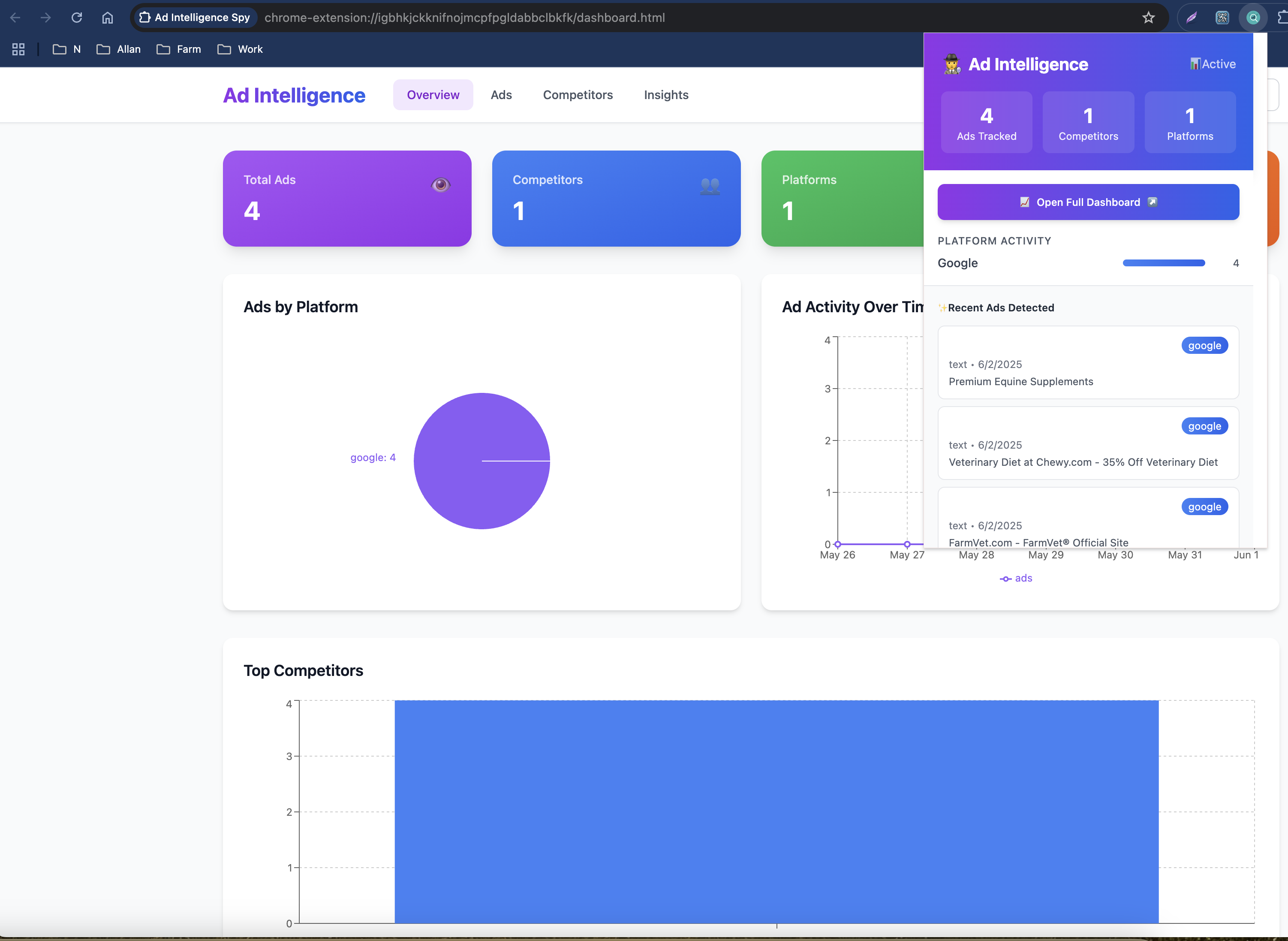Click the purple feather extension icon
The width and height of the screenshot is (1288, 941).
tap(1191, 18)
